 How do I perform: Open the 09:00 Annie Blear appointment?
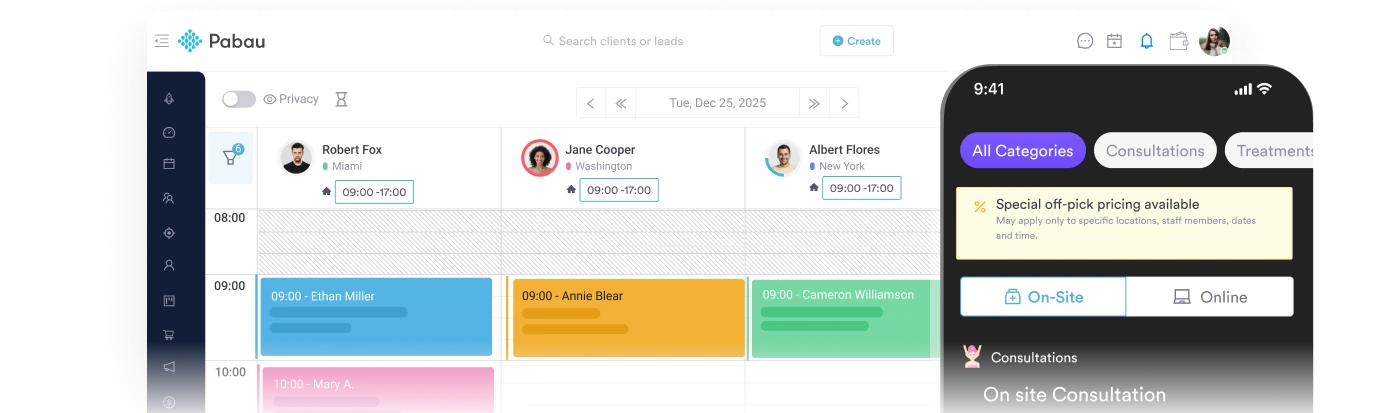pos(629,317)
